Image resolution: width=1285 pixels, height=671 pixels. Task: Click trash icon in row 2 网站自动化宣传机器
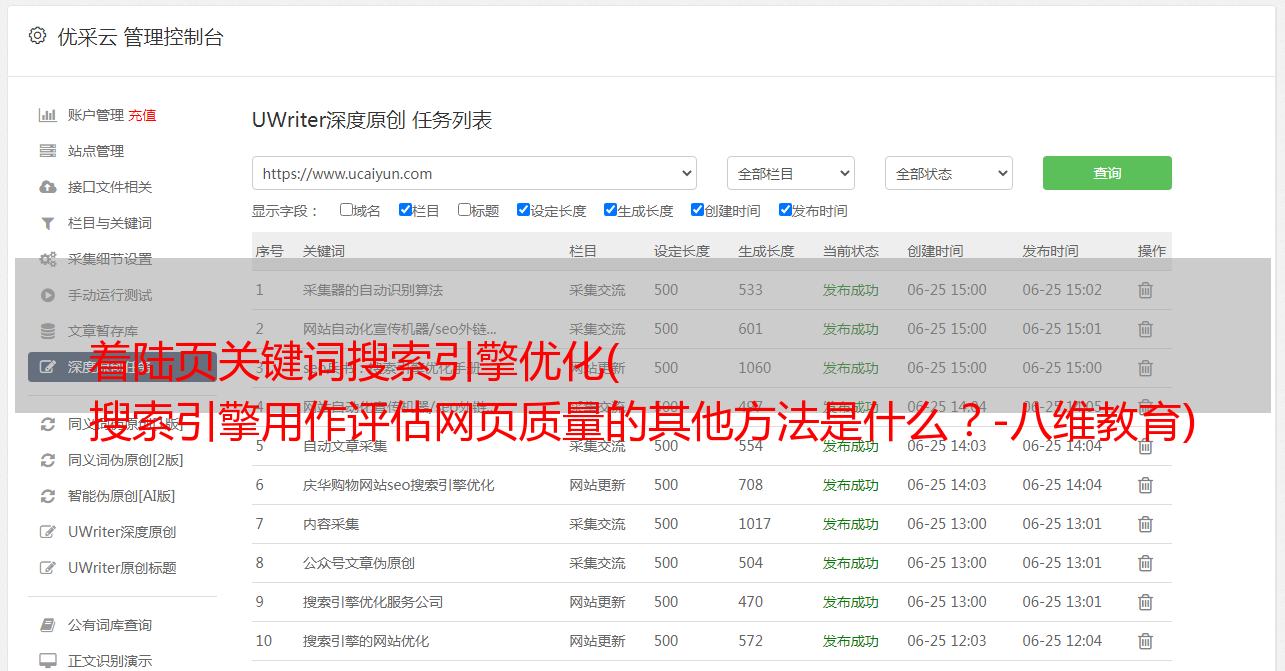click(x=1145, y=329)
